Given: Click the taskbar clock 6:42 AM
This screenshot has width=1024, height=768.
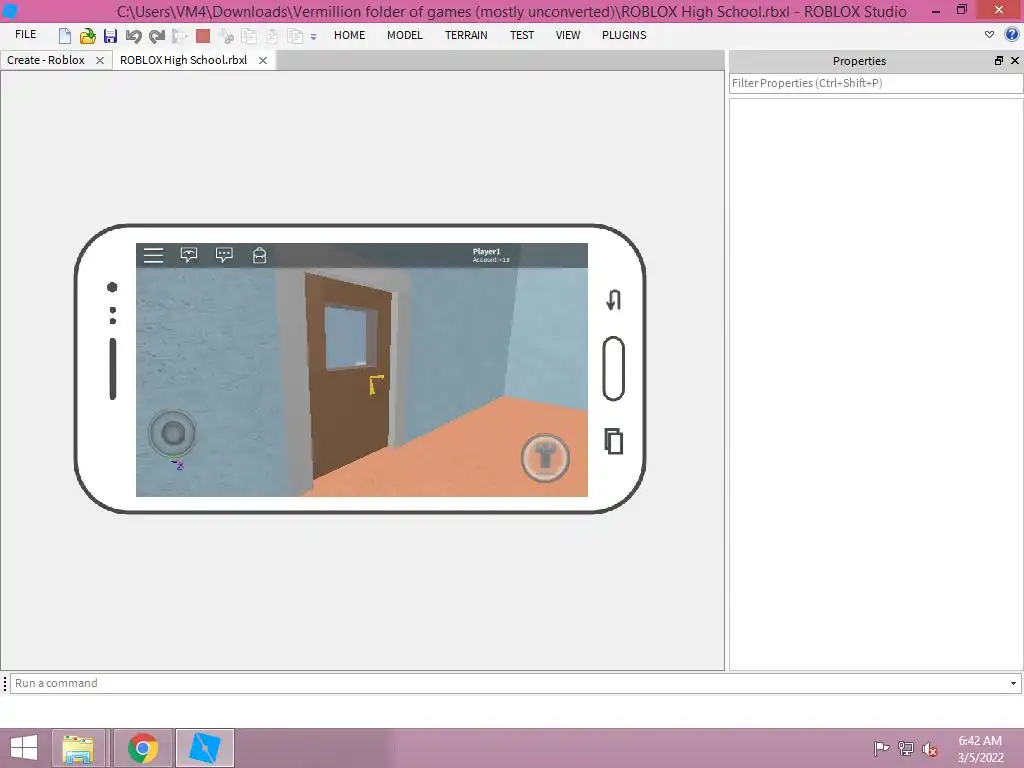Looking at the screenshot, I should (x=980, y=741).
